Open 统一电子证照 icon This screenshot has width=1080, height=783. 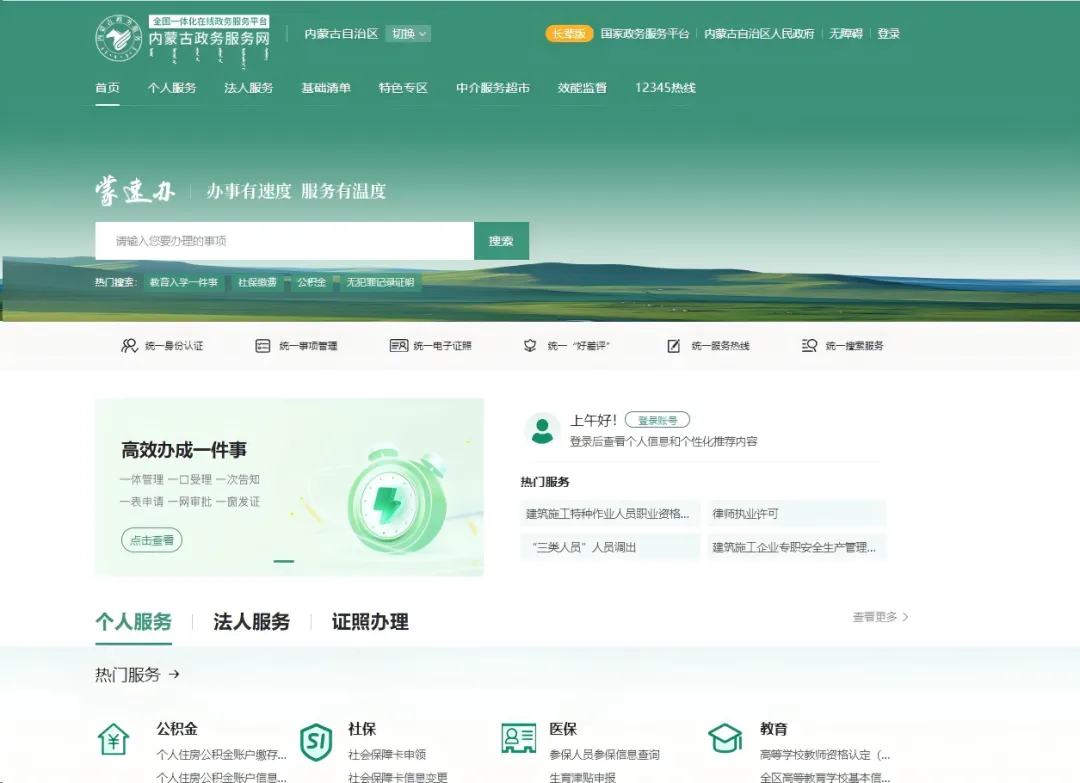click(x=398, y=346)
